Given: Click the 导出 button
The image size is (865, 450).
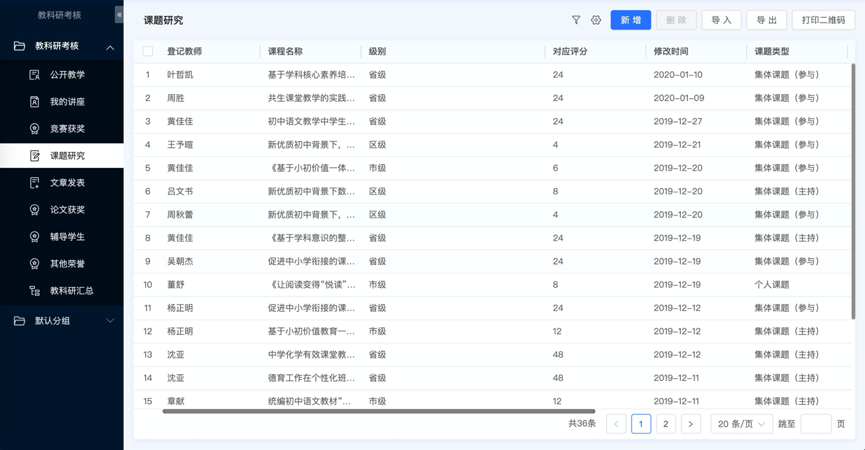Looking at the screenshot, I should [x=766, y=20].
